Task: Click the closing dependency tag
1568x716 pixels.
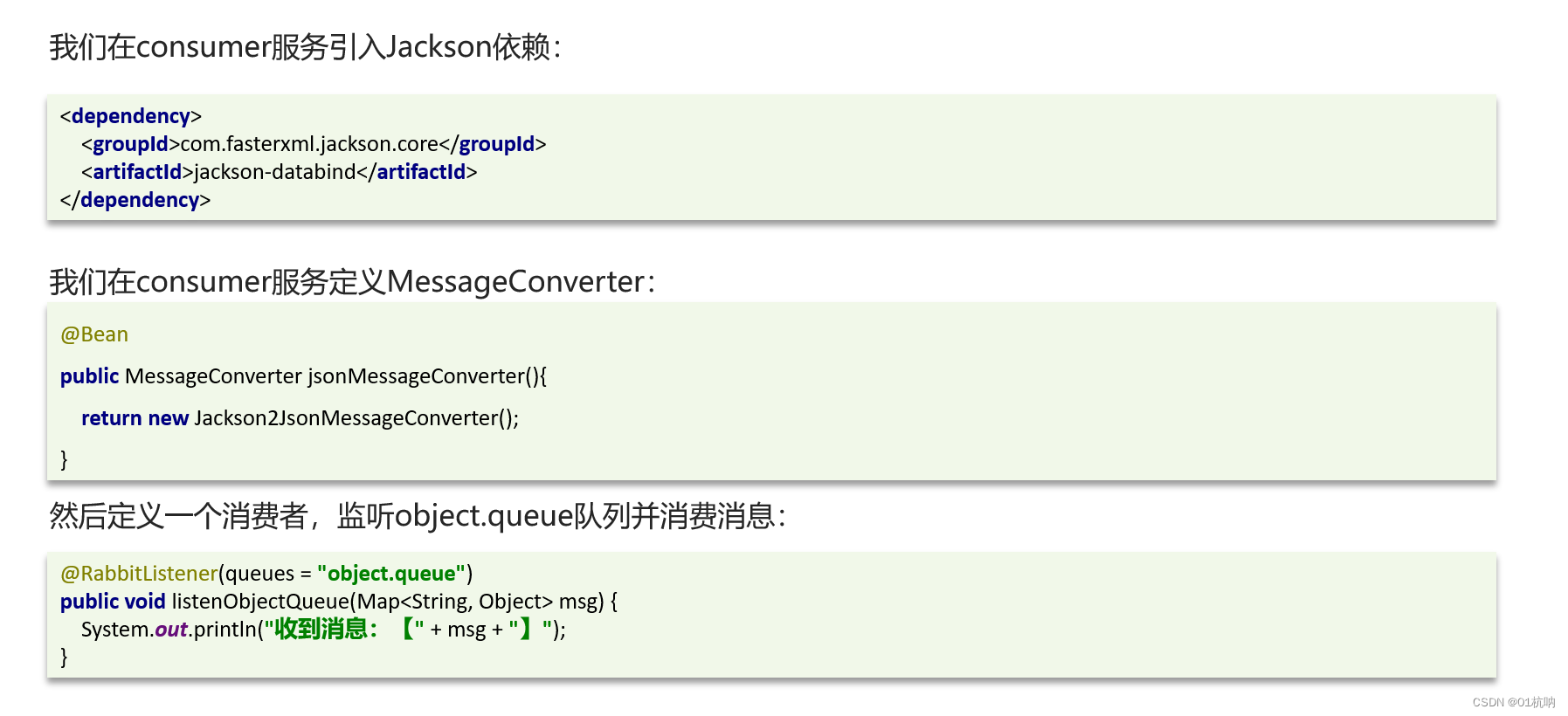Action: point(135,200)
